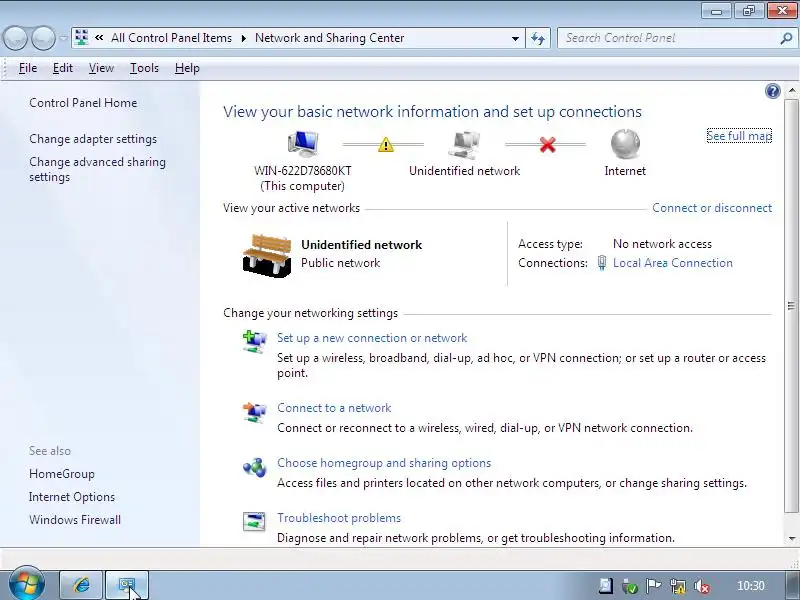
Task: Click the Public network label
Action: pyautogui.click(x=340, y=263)
